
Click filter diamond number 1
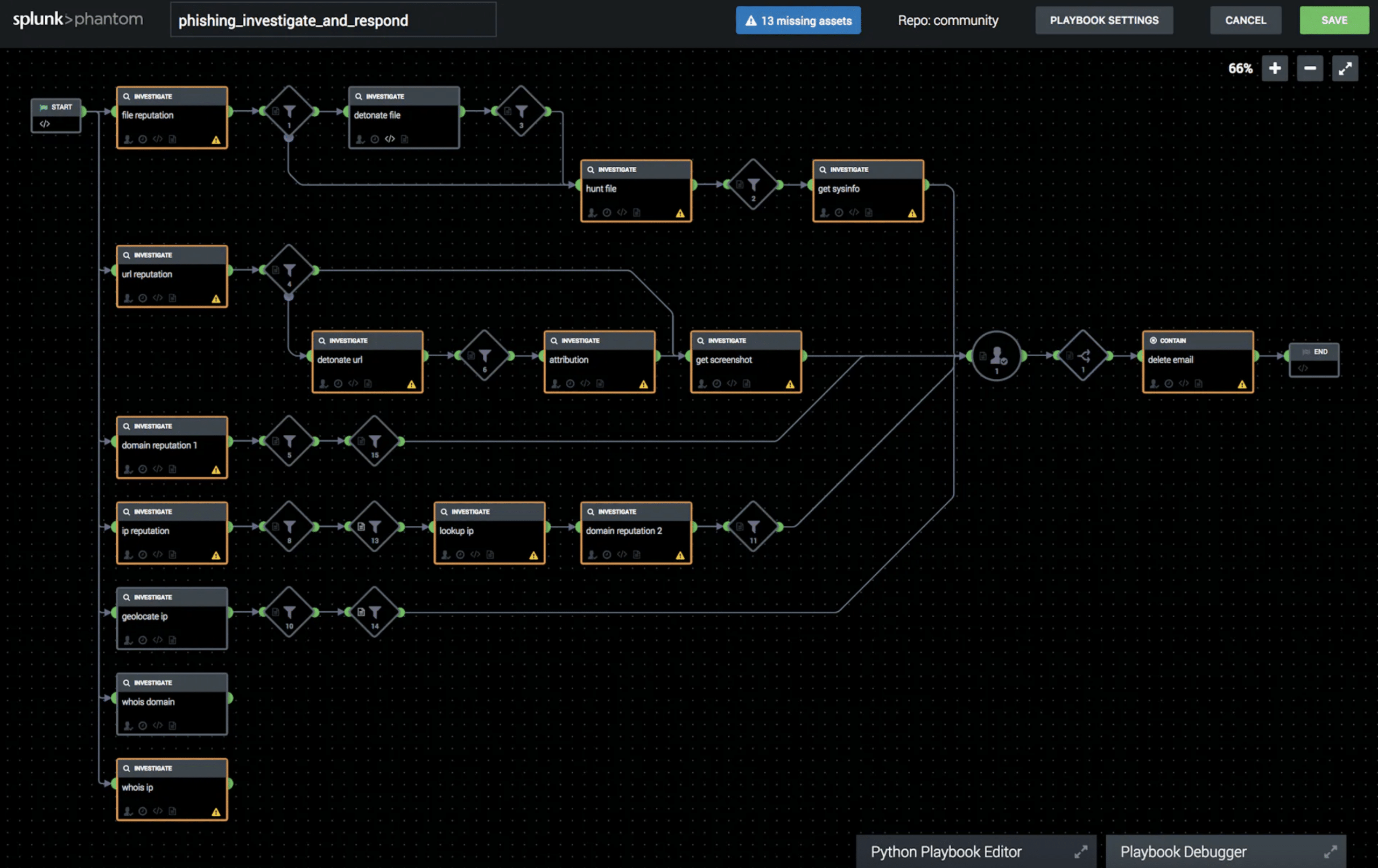coord(289,111)
